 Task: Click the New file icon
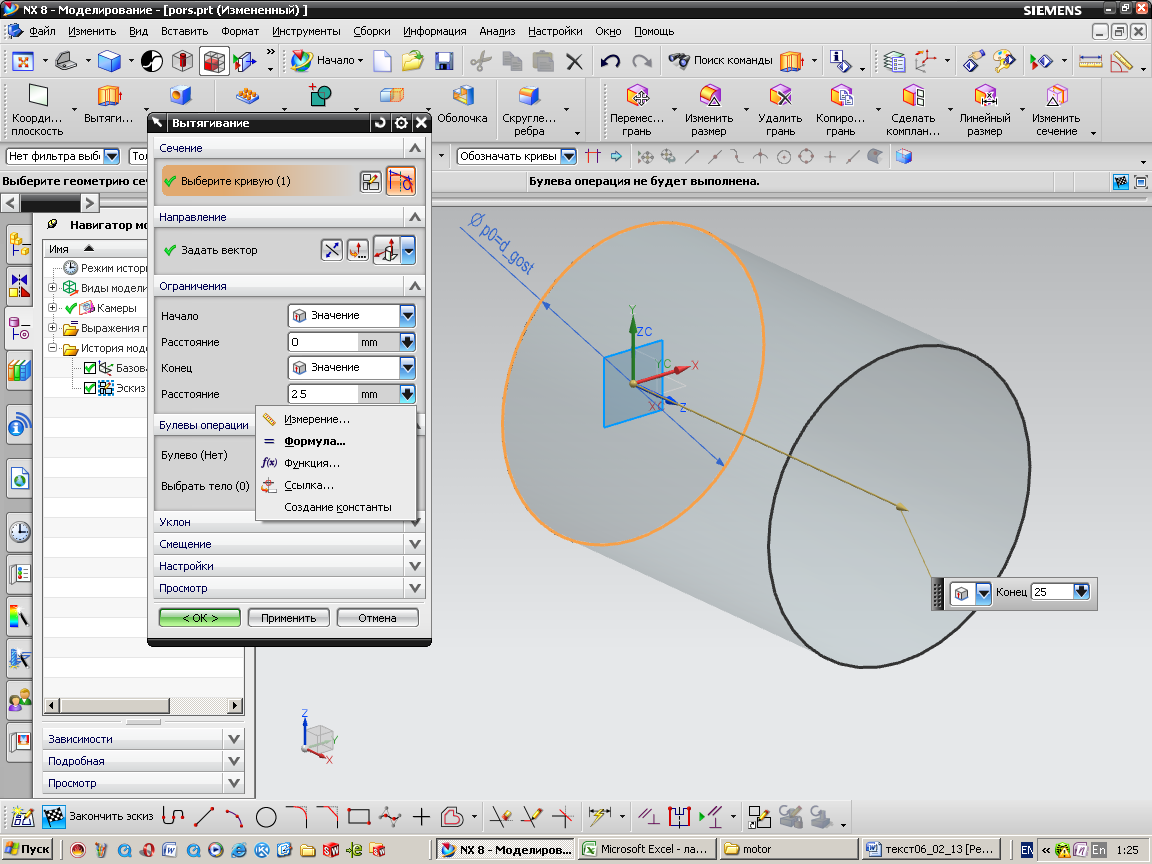pyautogui.click(x=382, y=61)
